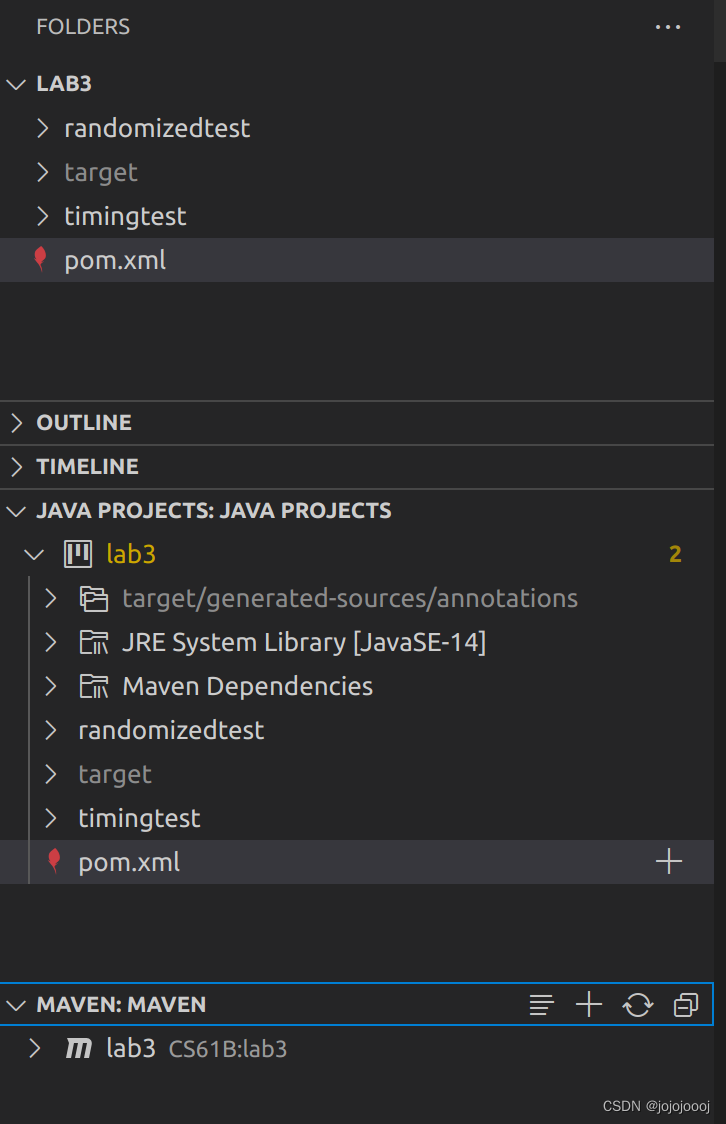Collapse the LAB3 folder tree
This screenshot has height=1124, width=726.
point(15,84)
